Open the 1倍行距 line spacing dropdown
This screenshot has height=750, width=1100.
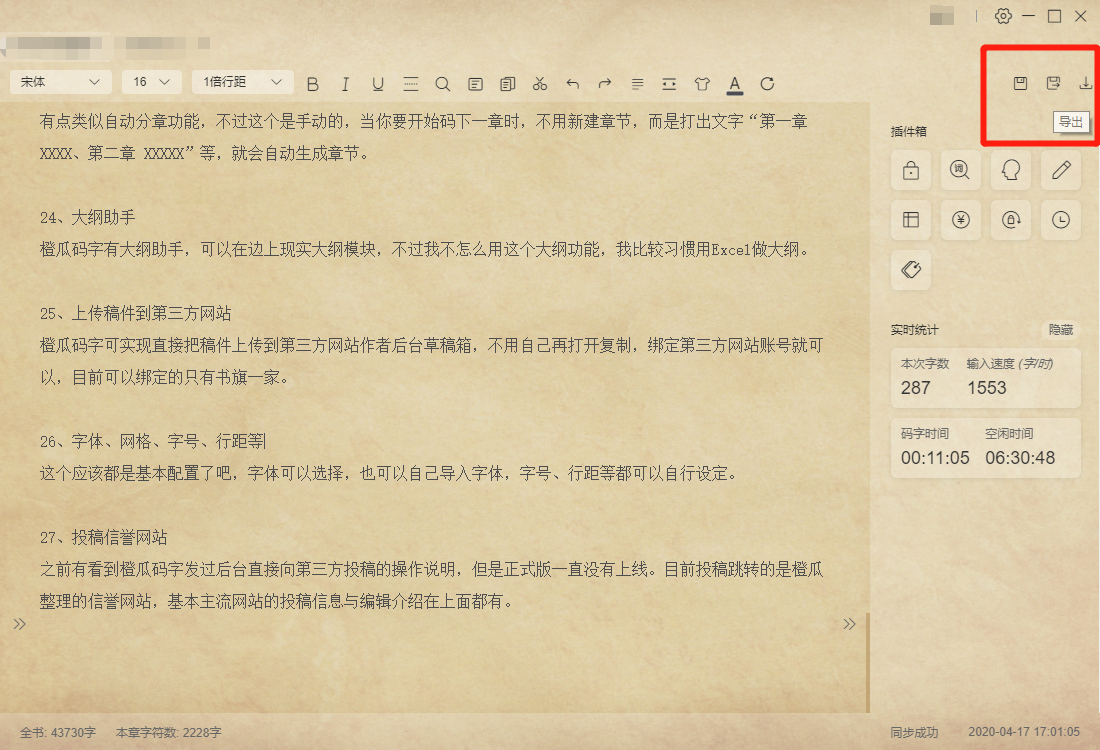pyautogui.click(x=242, y=82)
